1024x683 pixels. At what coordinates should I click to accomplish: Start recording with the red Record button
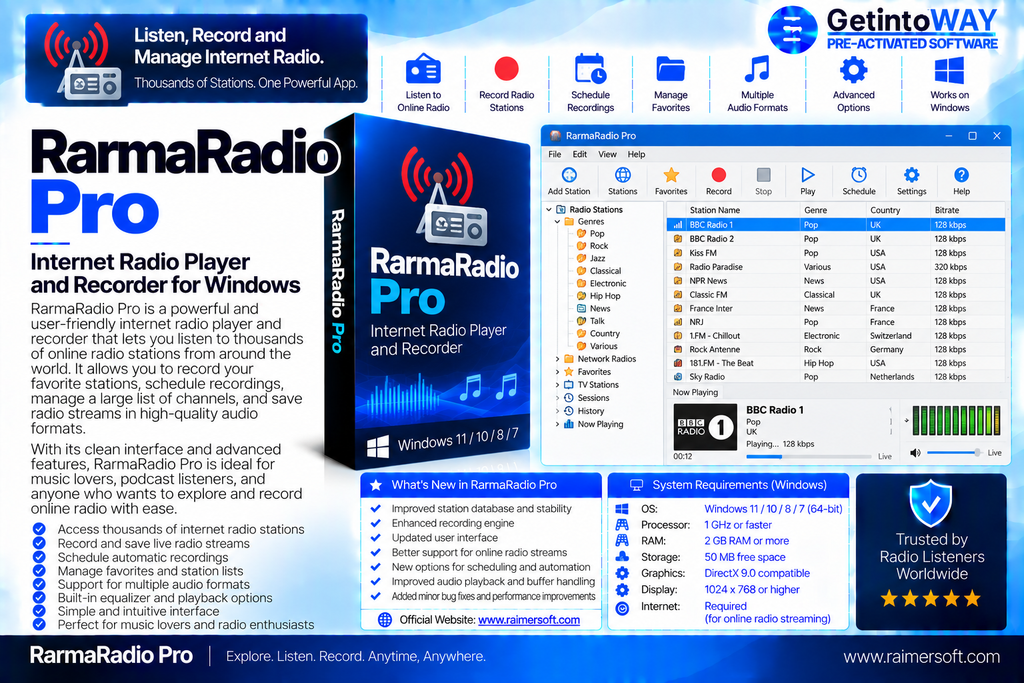coord(718,175)
